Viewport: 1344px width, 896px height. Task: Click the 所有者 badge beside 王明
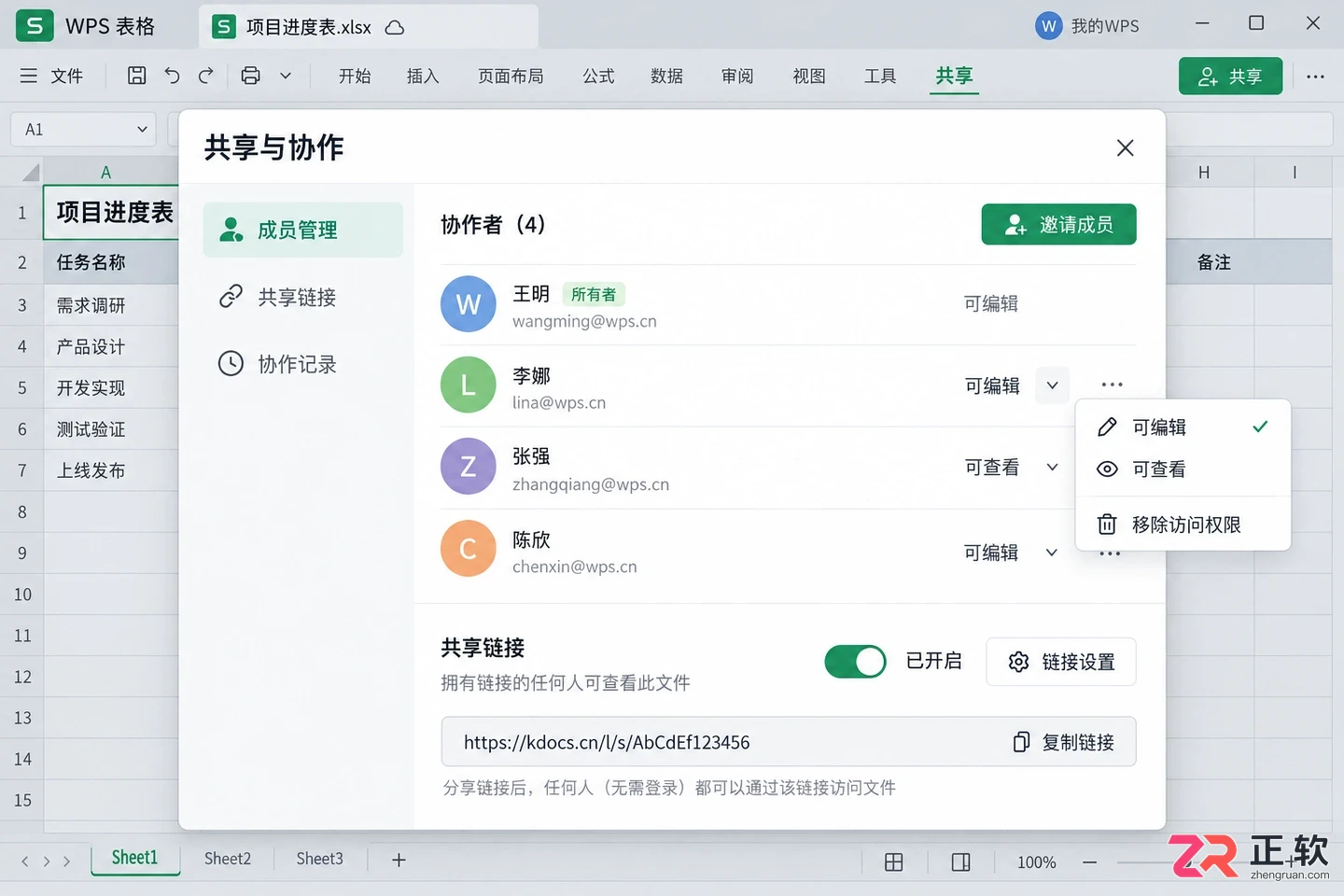(x=594, y=295)
